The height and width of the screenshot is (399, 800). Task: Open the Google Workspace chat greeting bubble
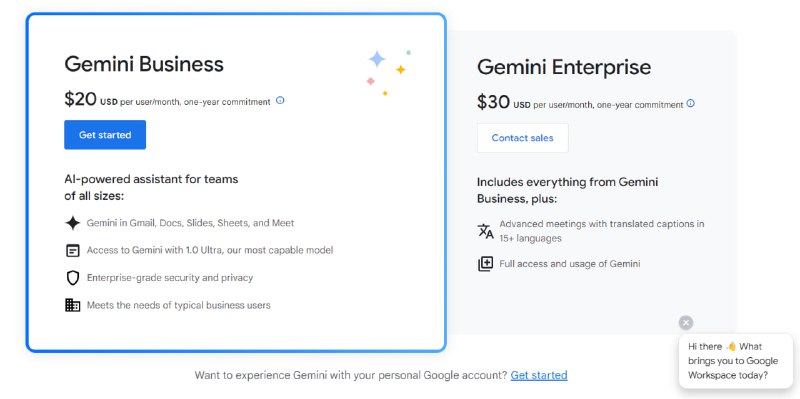click(736, 361)
